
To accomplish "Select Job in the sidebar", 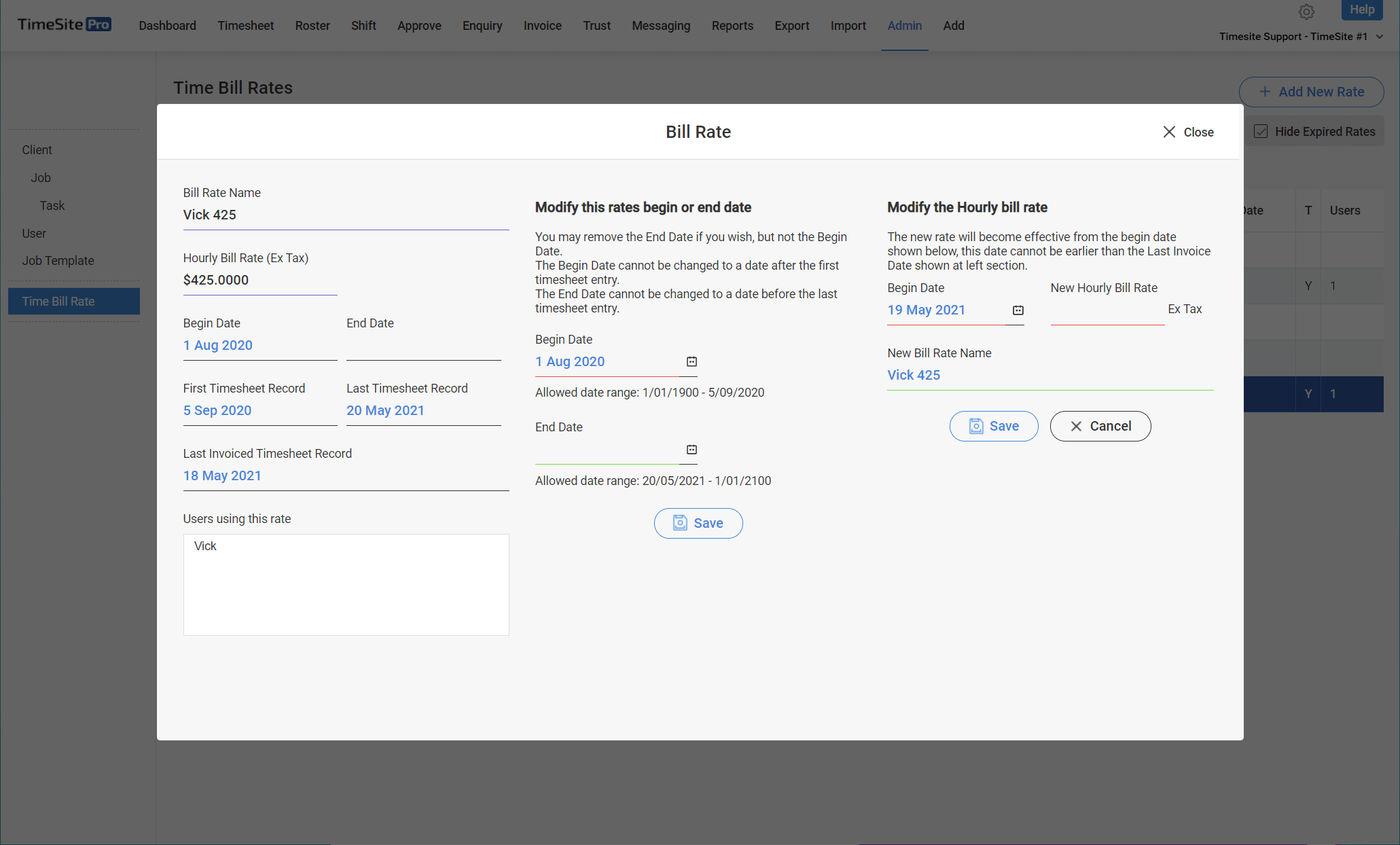I will click(x=41, y=177).
